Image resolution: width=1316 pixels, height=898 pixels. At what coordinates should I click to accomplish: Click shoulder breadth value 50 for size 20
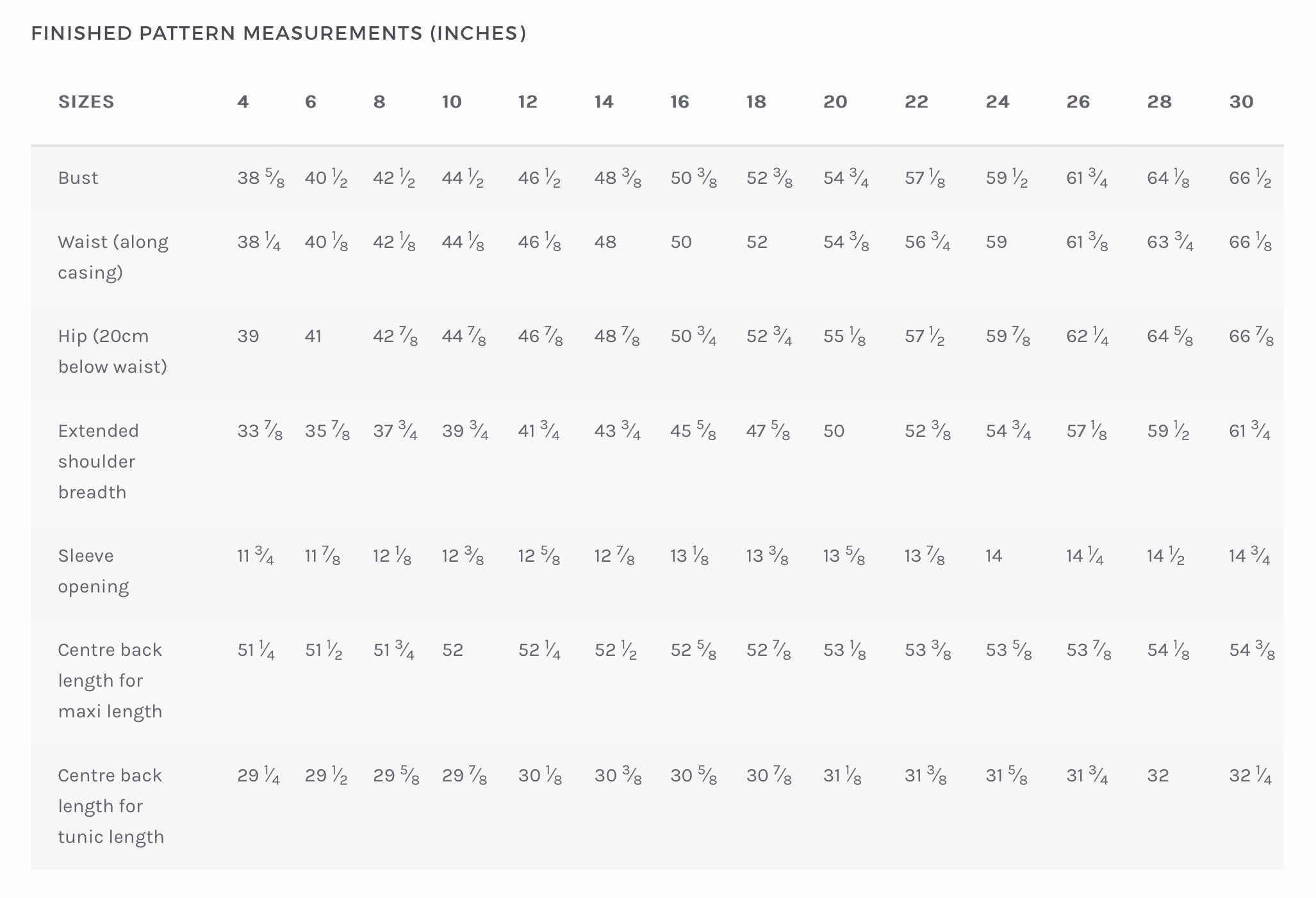click(834, 431)
